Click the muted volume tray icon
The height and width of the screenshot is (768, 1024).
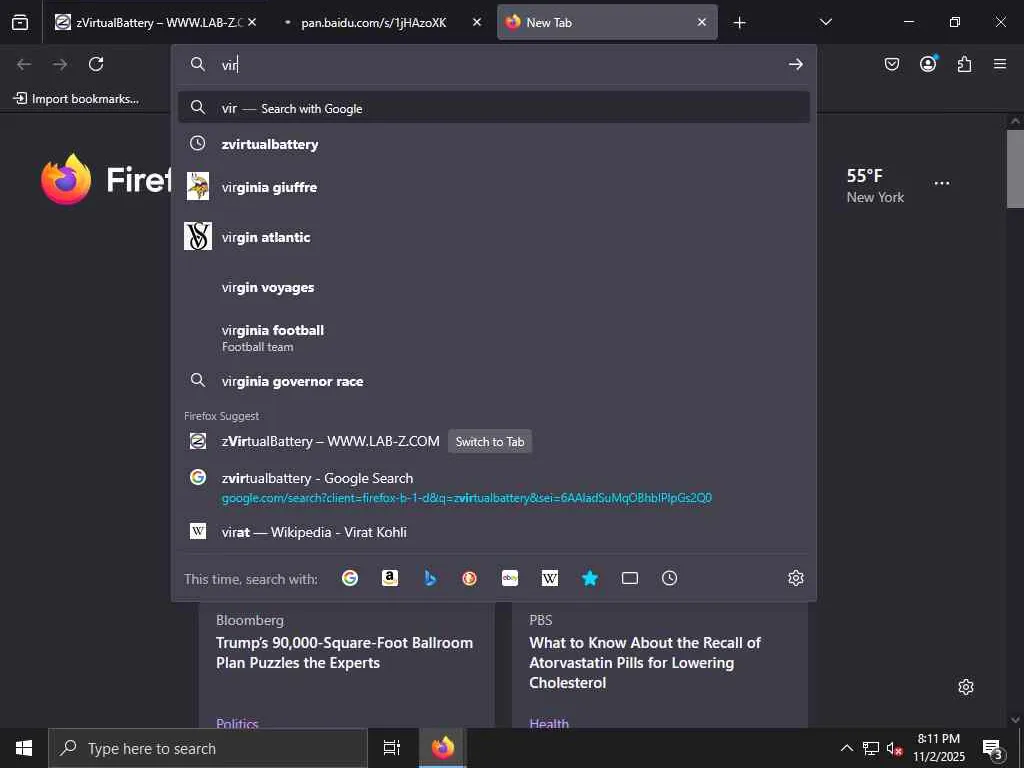(894, 748)
